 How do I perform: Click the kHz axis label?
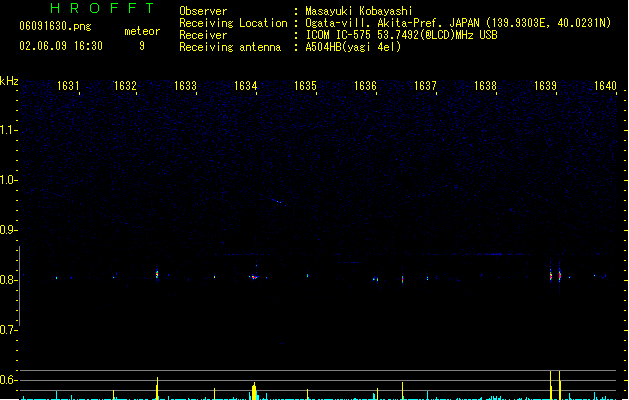click(x=9, y=81)
